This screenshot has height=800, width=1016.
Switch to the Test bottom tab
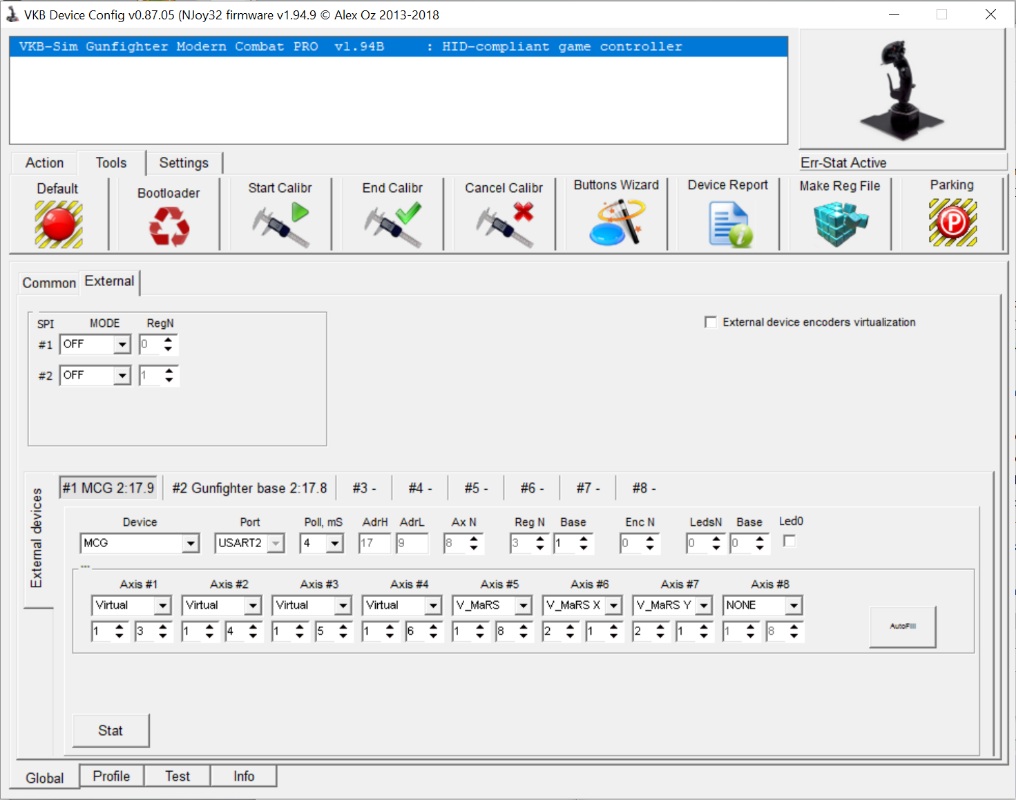coord(178,776)
